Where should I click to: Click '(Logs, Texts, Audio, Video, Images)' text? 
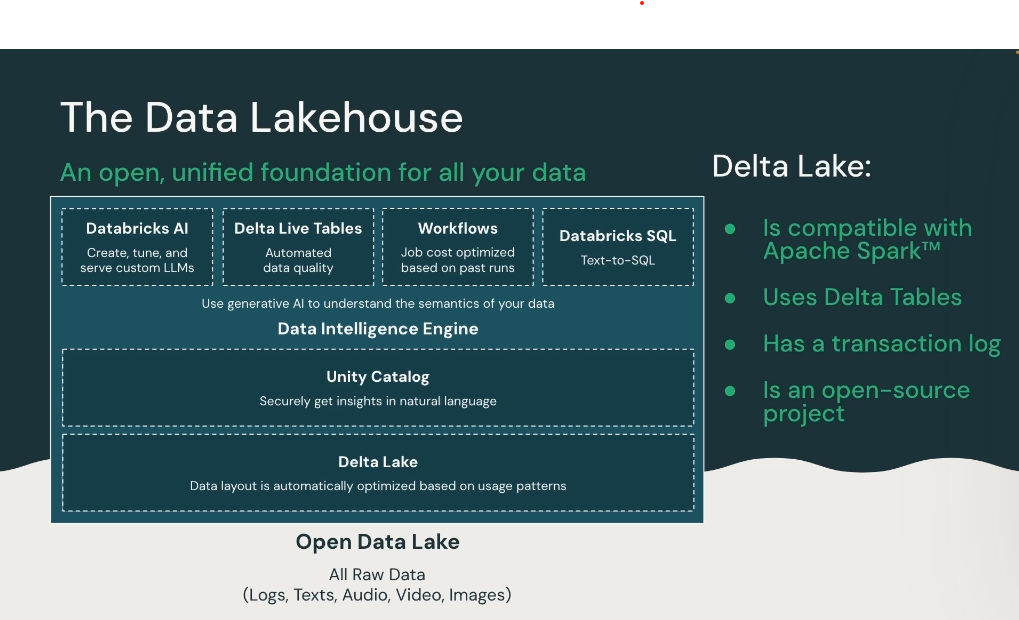377,595
